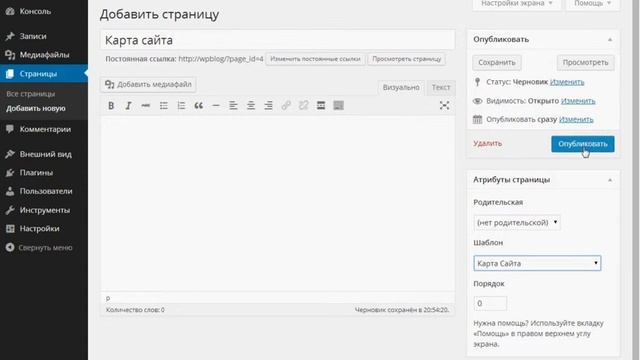Click the Просмотреть preview button
This screenshot has height=360, width=640.
pyautogui.click(x=585, y=62)
